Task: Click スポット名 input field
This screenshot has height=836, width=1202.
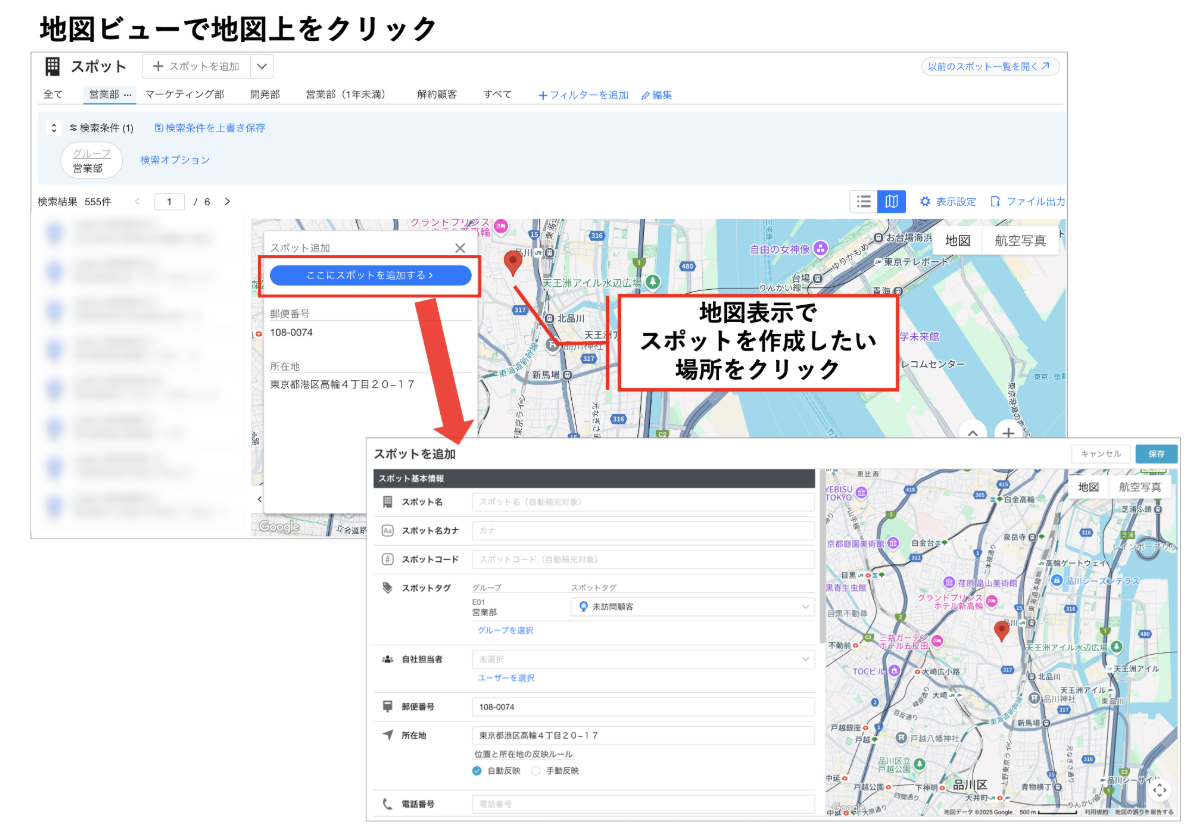Action: pyautogui.click(x=643, y=502)
